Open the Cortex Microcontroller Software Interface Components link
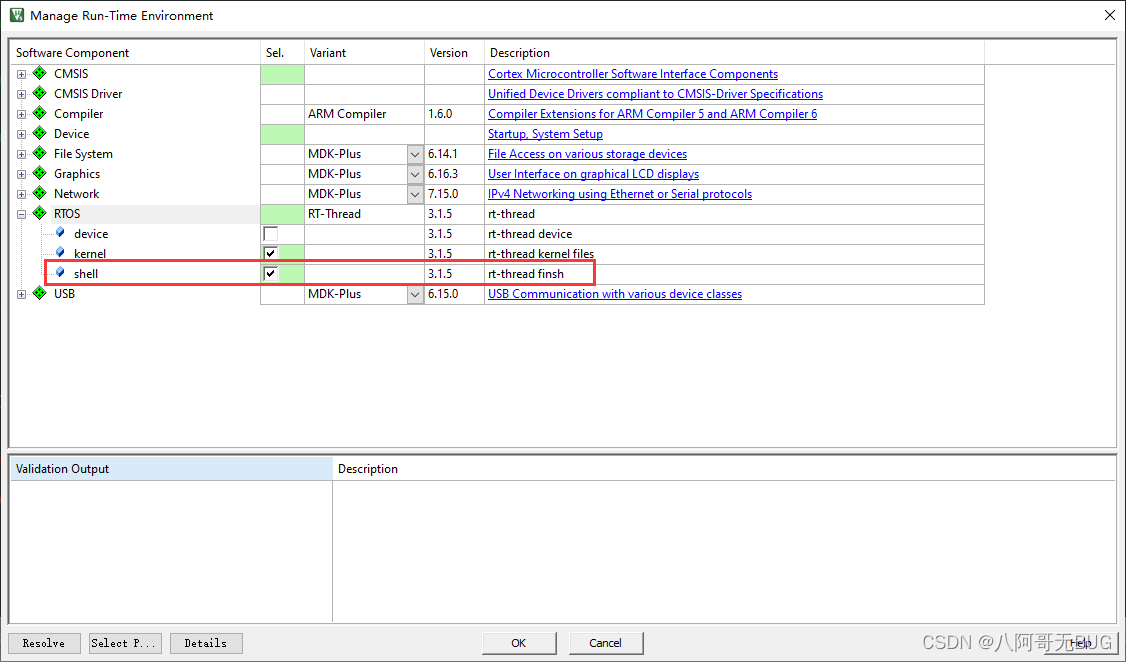The width and height of the screenshot is (1126, 662). (632, 73)
